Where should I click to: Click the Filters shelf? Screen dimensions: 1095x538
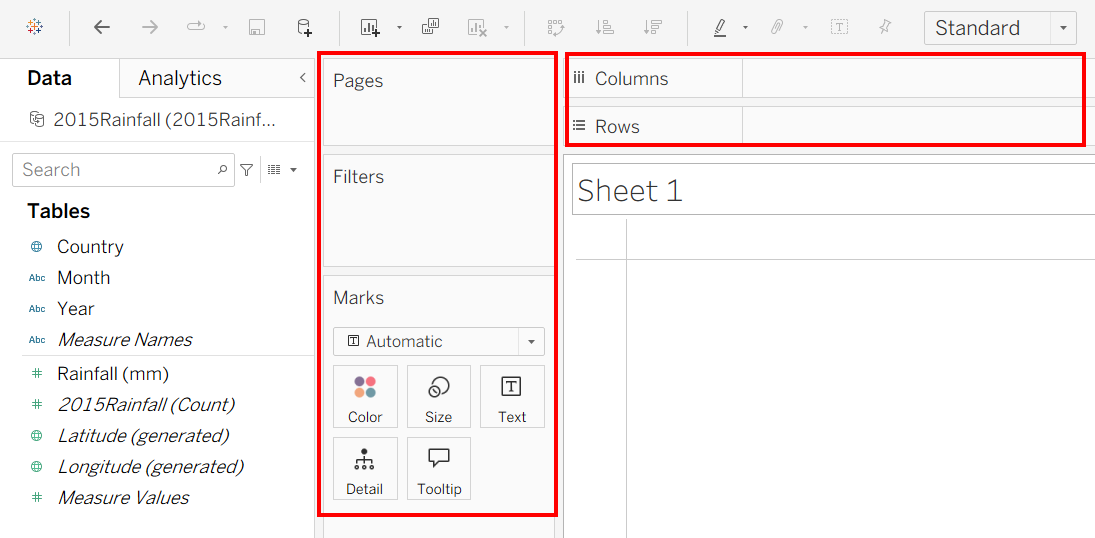click(438, 210)
